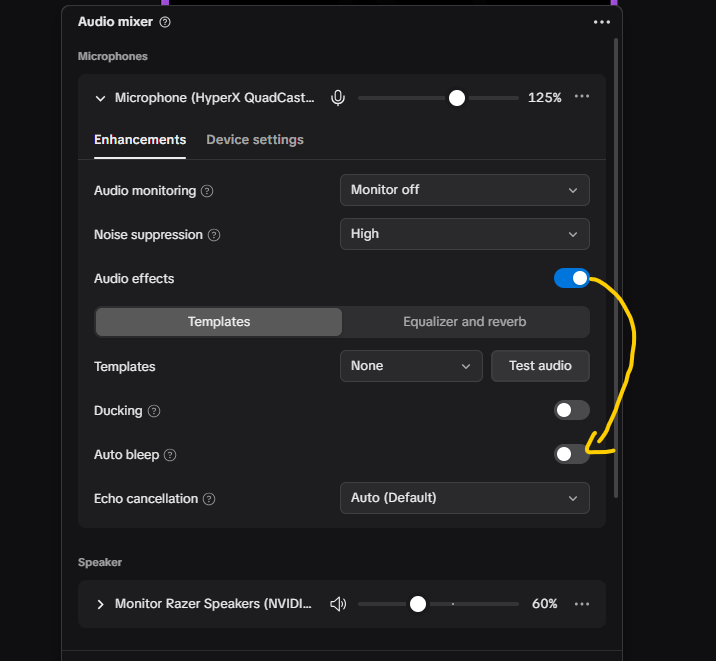Switch to the Enhancements tab
Image resolution: width=716 pixels, height=661 pixels.
click(140, 140)
